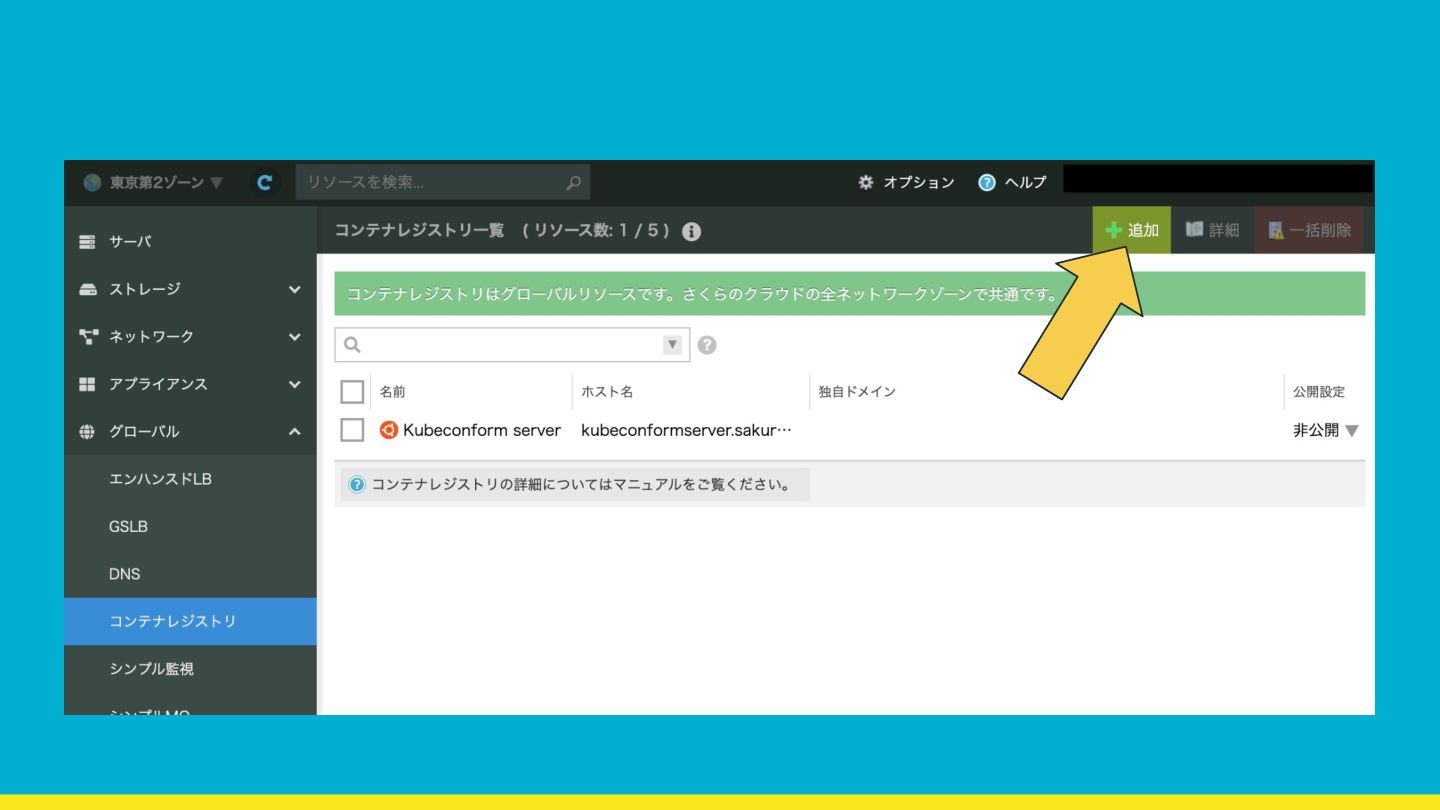
Task: Click the question mark icon for ヘルプ
Action: (x=987, y=183)
